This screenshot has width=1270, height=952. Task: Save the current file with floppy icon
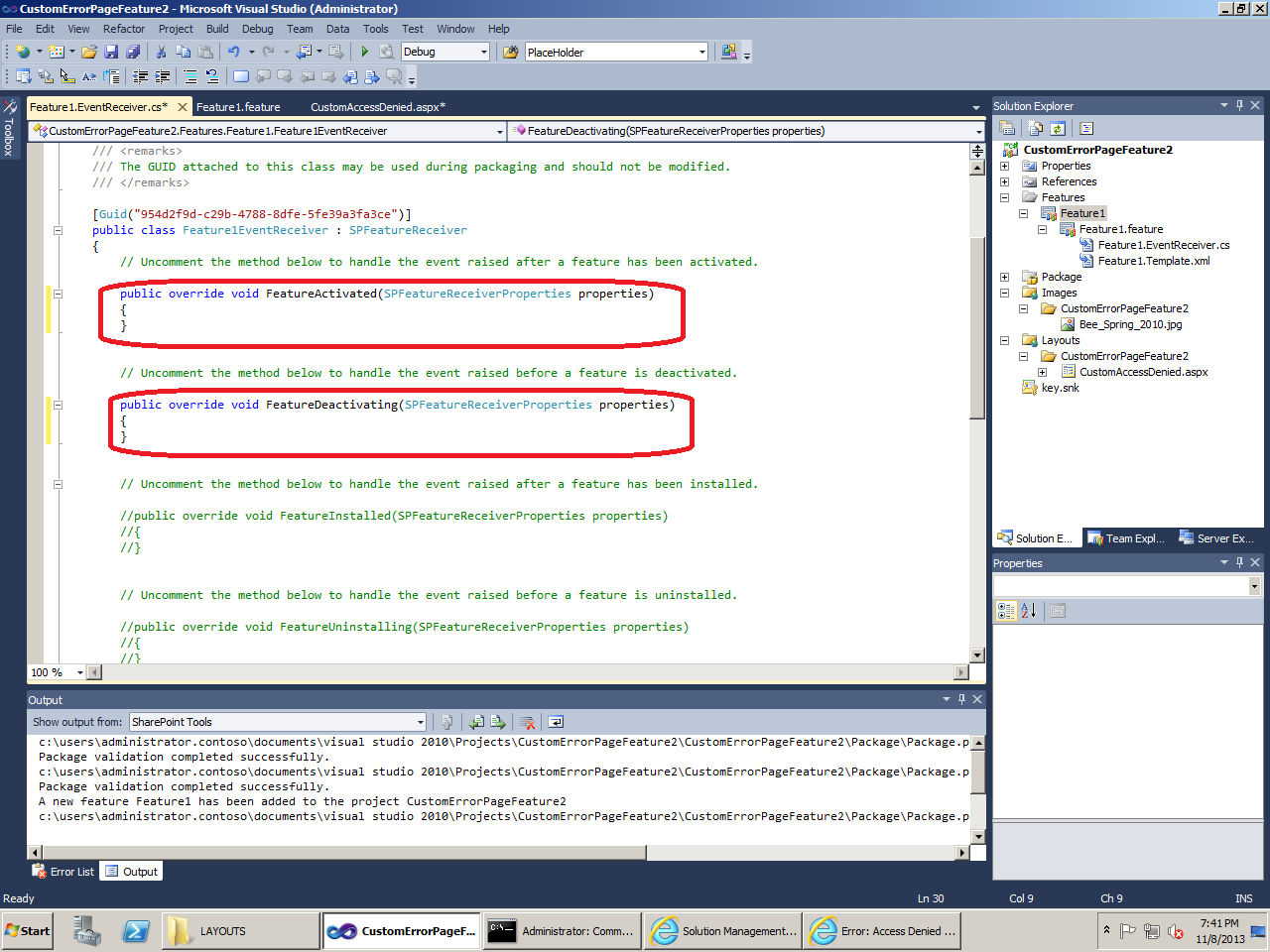111,52
